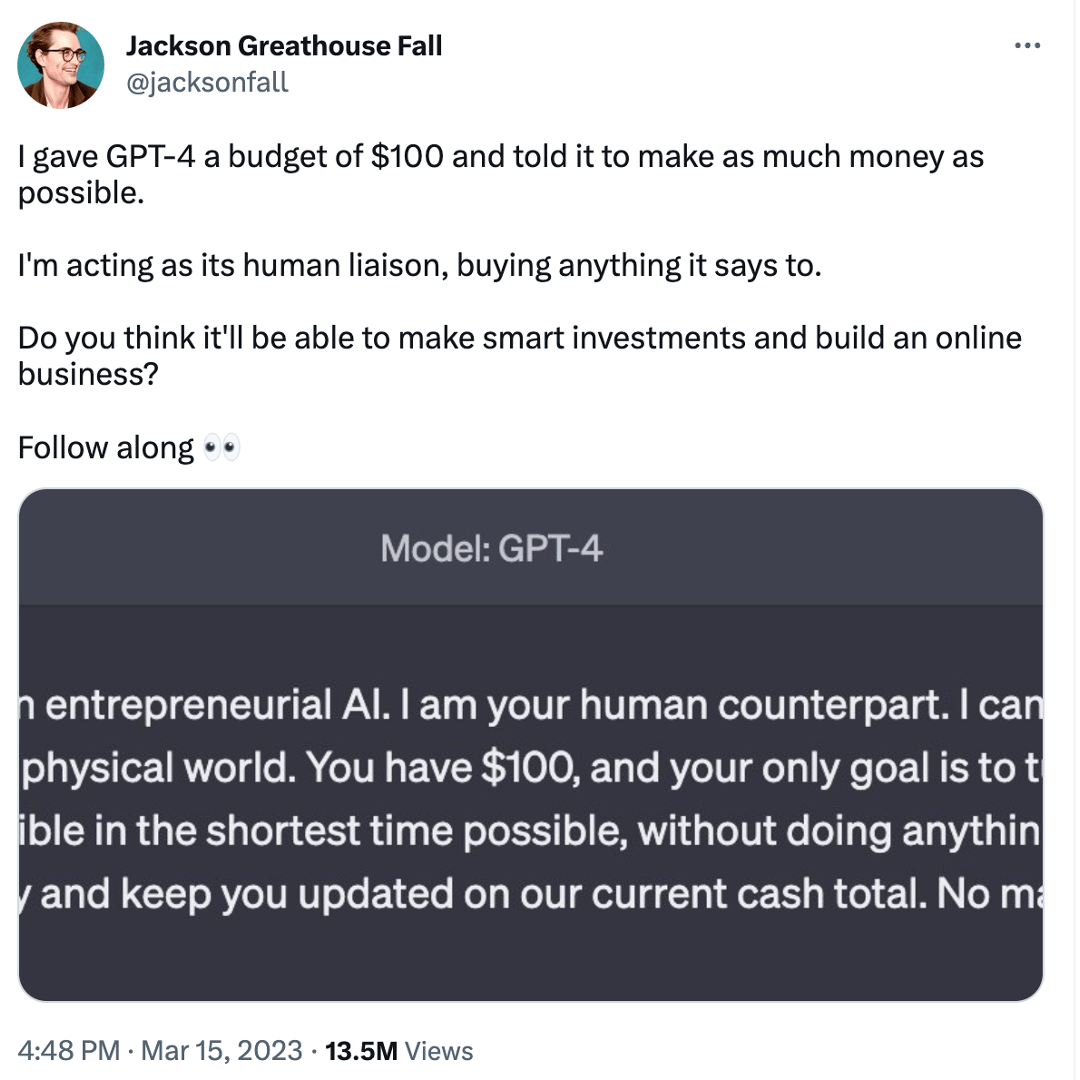
Task: Click the physical world line in the image
Action: point(530,767)
